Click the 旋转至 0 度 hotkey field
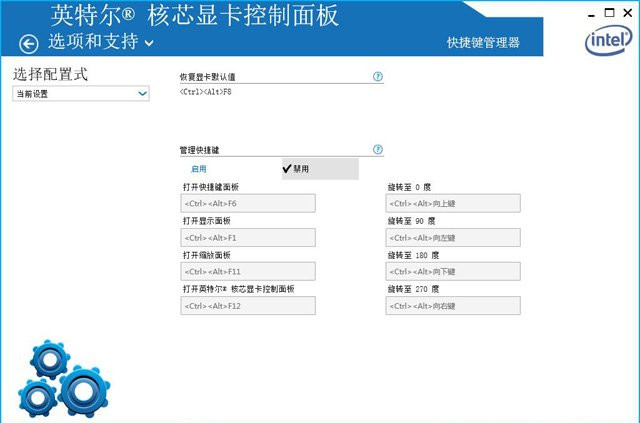640x423 pixels. (x=453, y=203)
